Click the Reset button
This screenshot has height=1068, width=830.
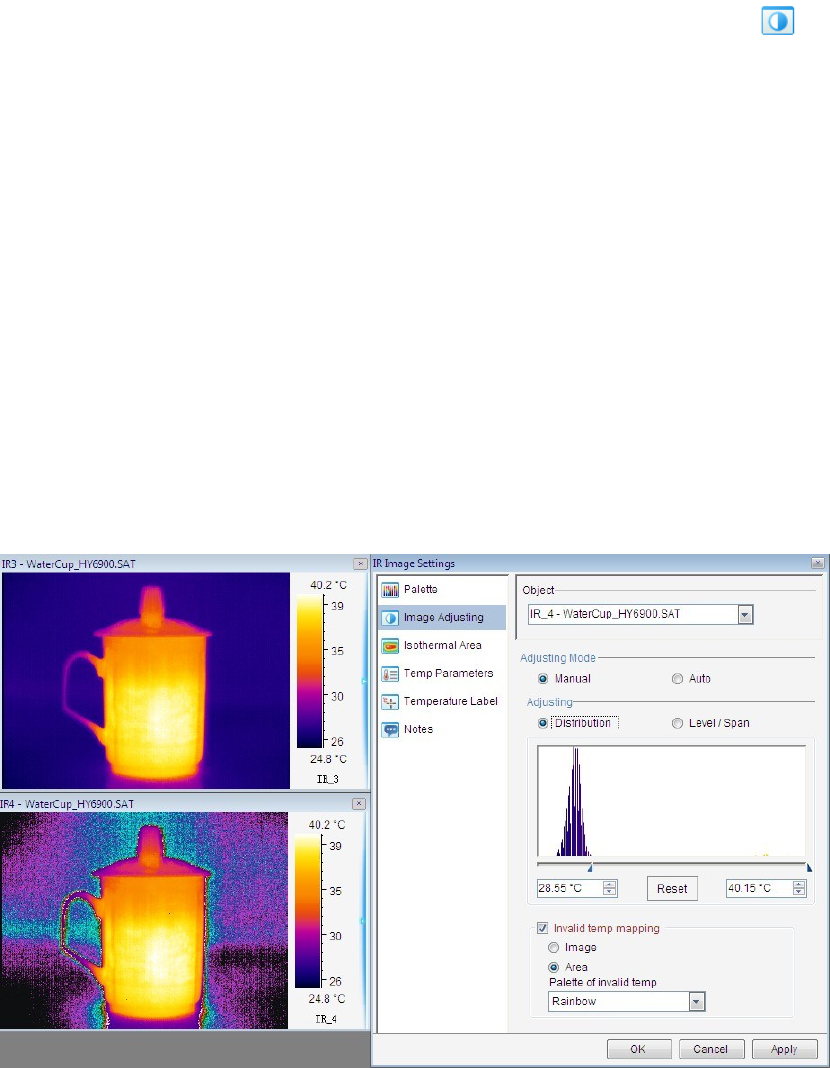672,888
